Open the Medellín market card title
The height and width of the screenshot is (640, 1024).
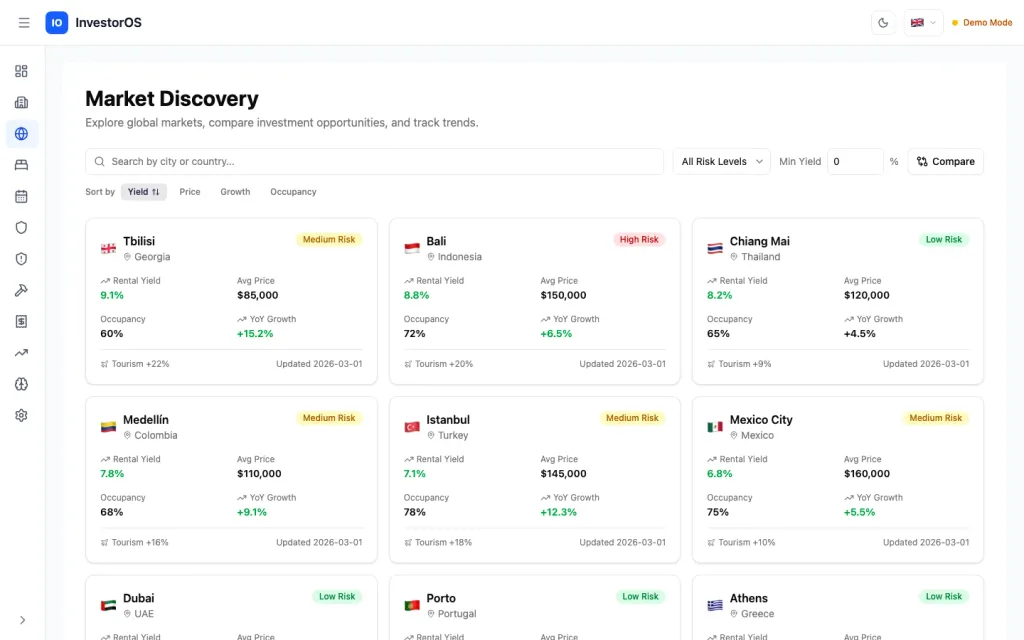click(x=146, y=420)
